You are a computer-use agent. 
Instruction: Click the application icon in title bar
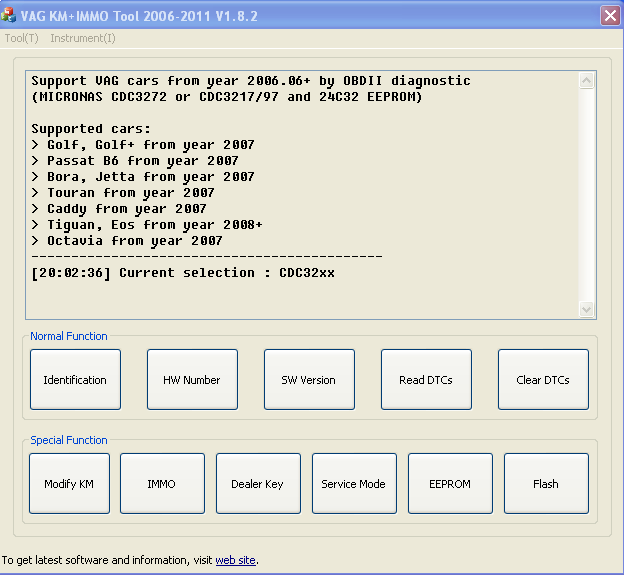tap(8, 16)
